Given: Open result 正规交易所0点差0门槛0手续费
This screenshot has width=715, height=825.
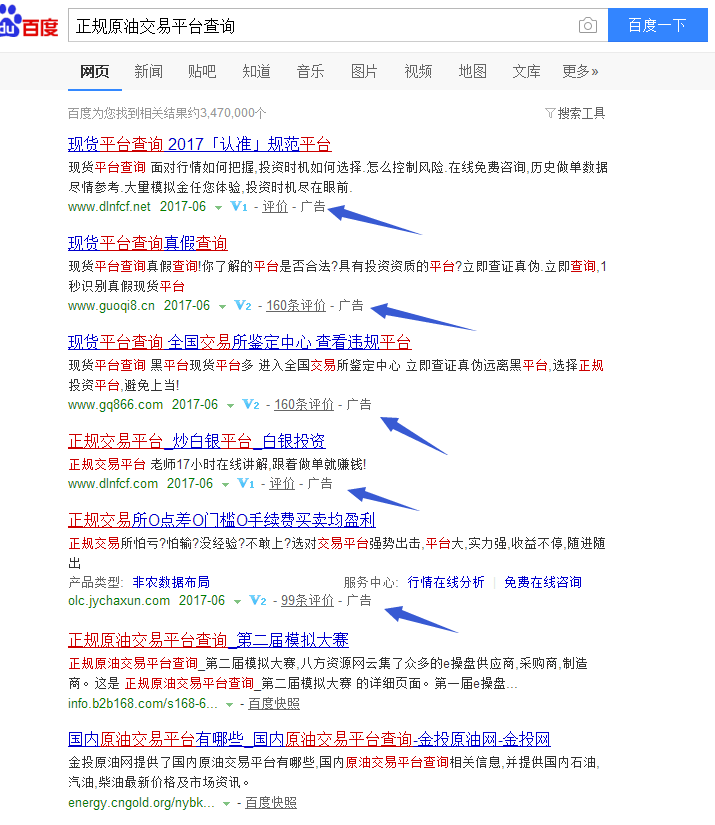Looking at the screenshot, I should (x=221, y=520).
